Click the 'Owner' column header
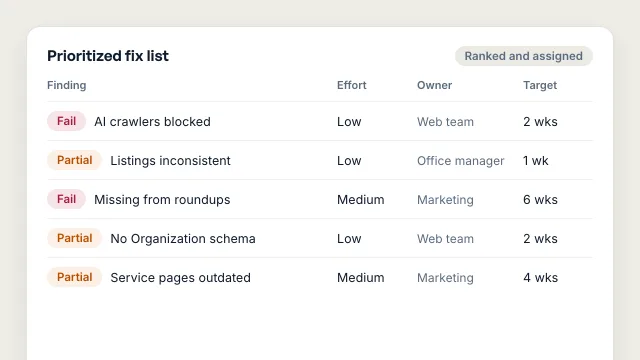The height and width of the screenshot is (360, 640). tap(434, 85)
